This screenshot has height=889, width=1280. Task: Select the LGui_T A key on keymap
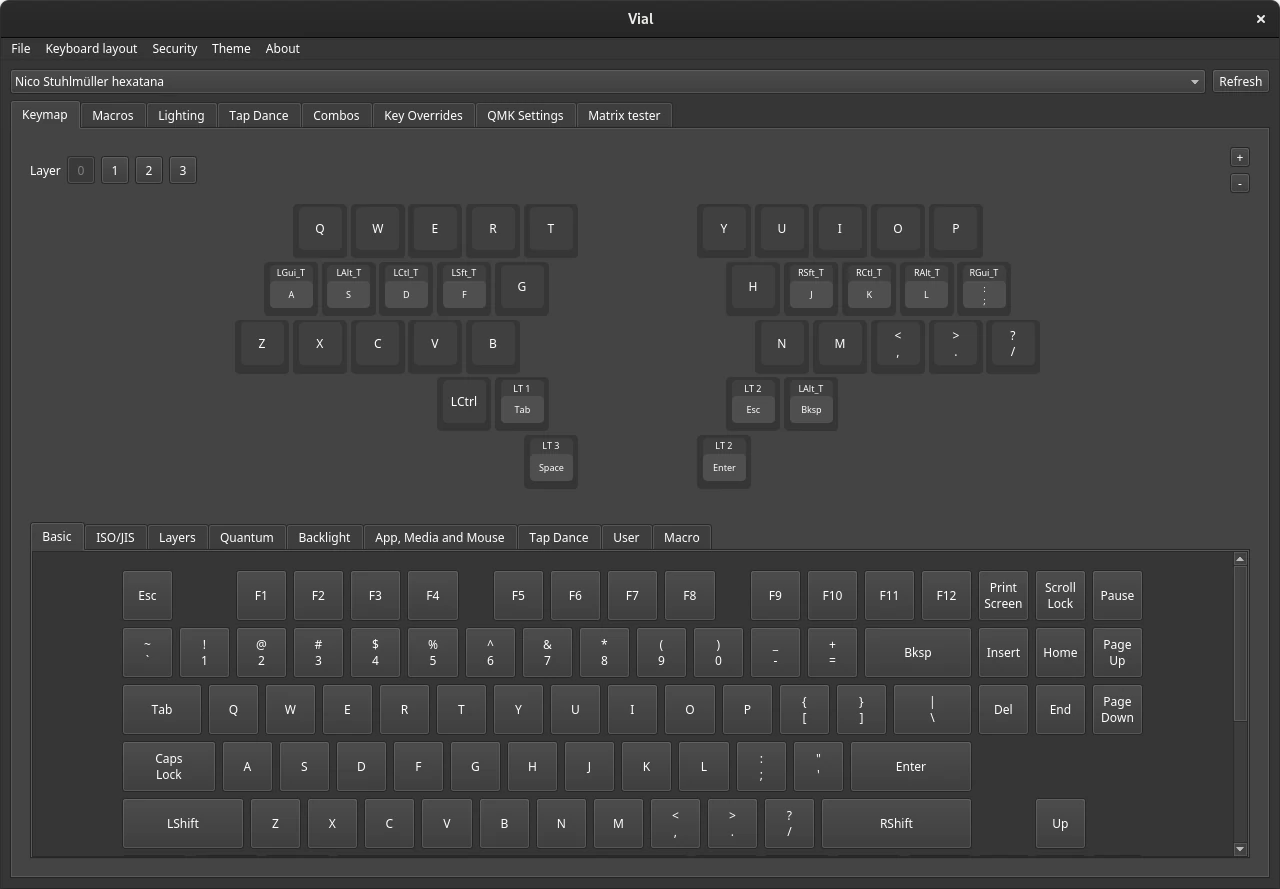coord(291,287)
